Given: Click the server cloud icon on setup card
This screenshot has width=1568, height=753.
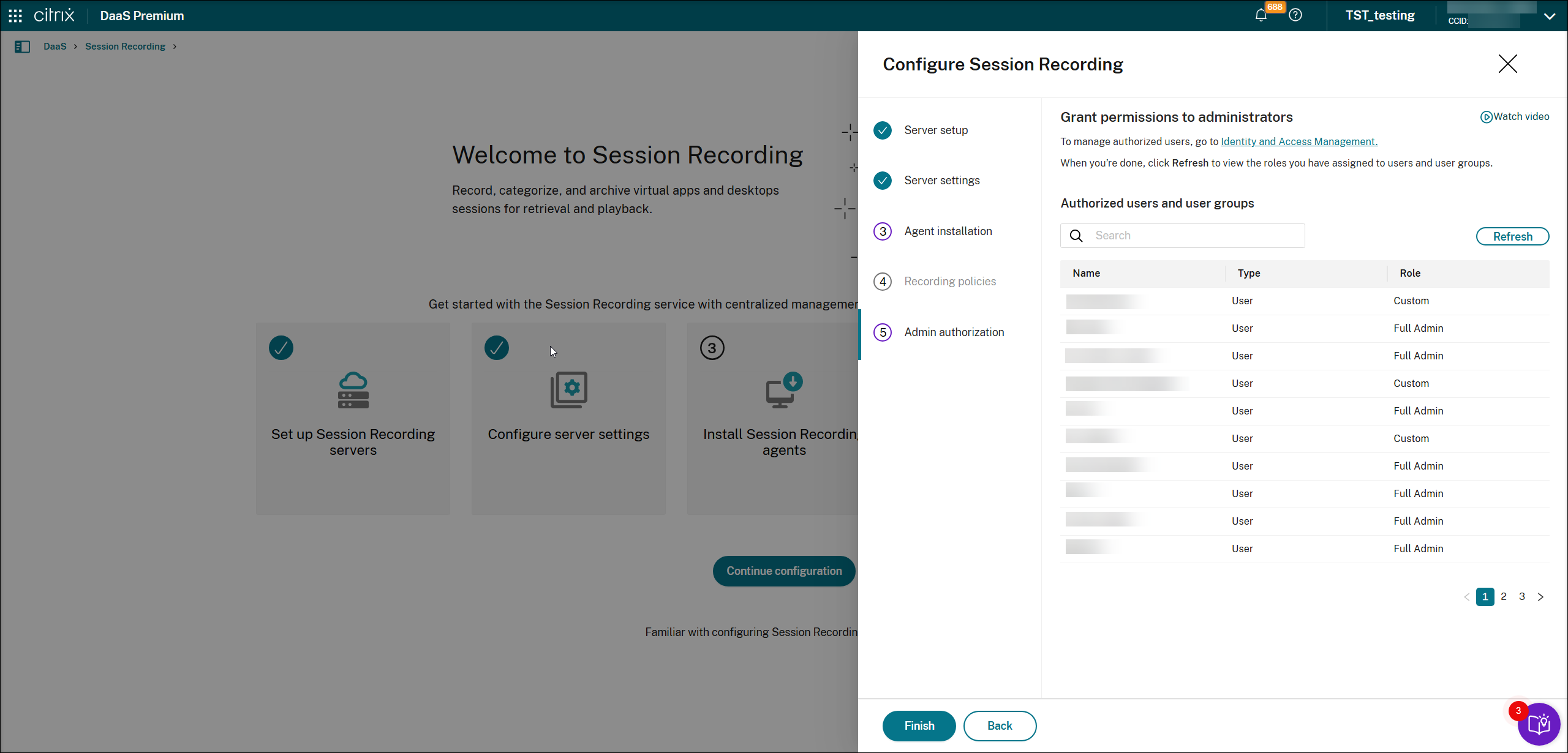Looking at the screenshot, I should pos(353,390).
